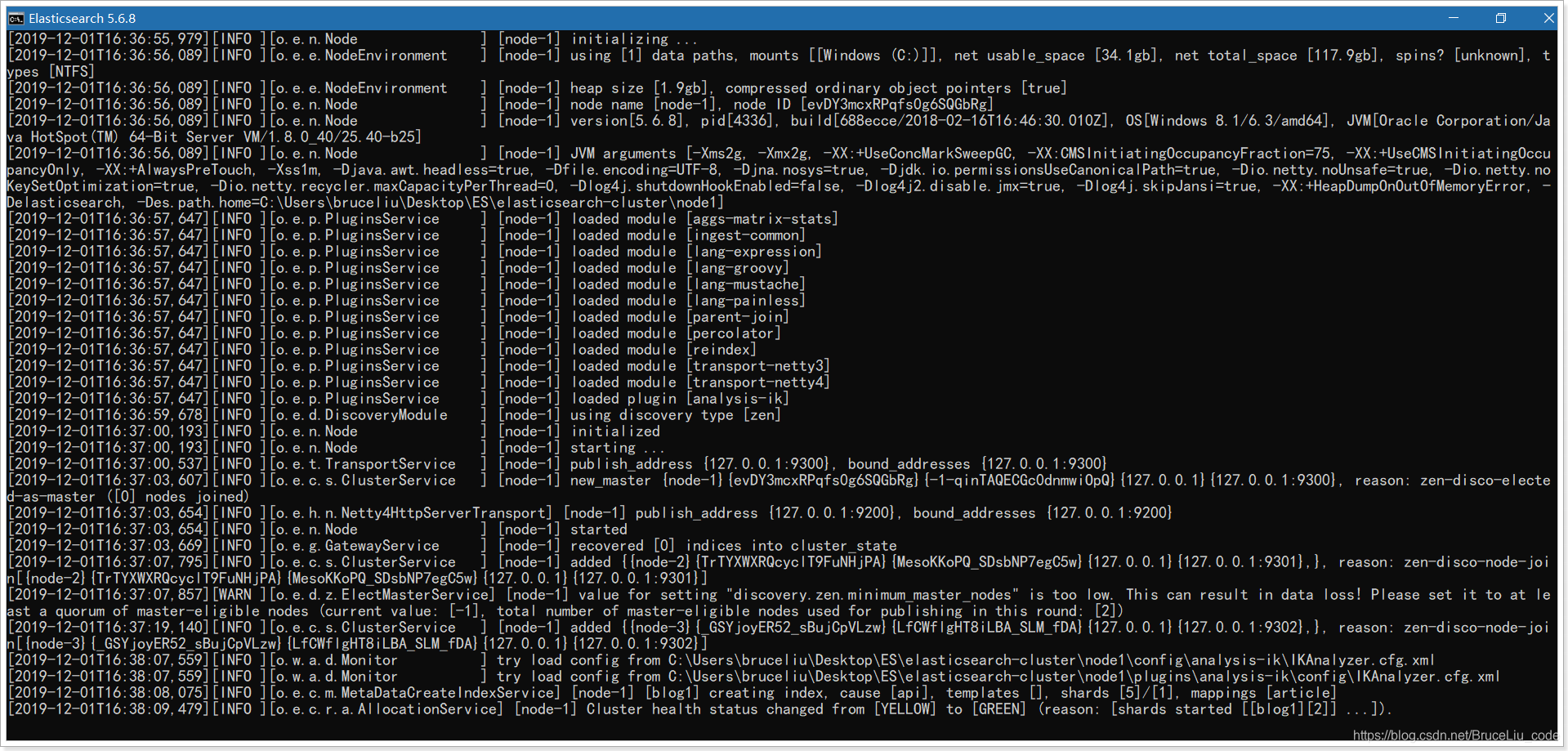Click 'loaded module [transport-netty4]' line
This screenshot has width=1568, height=751.
pos(700,382)
